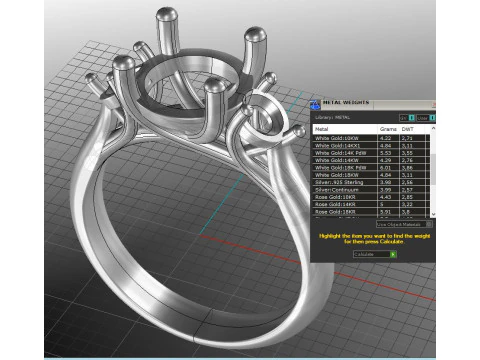Viewport: 480px width, 360px height.
Task: Click the 6.01 grams cell
Action: point(388,167)
